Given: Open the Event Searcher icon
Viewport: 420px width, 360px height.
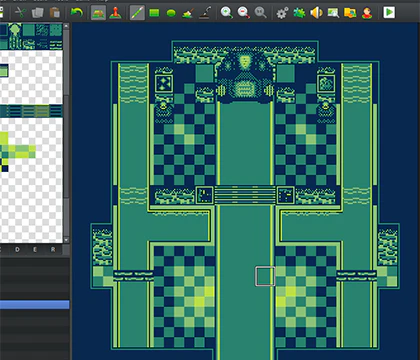Looking at the screenshot, I should coord(333,13).
